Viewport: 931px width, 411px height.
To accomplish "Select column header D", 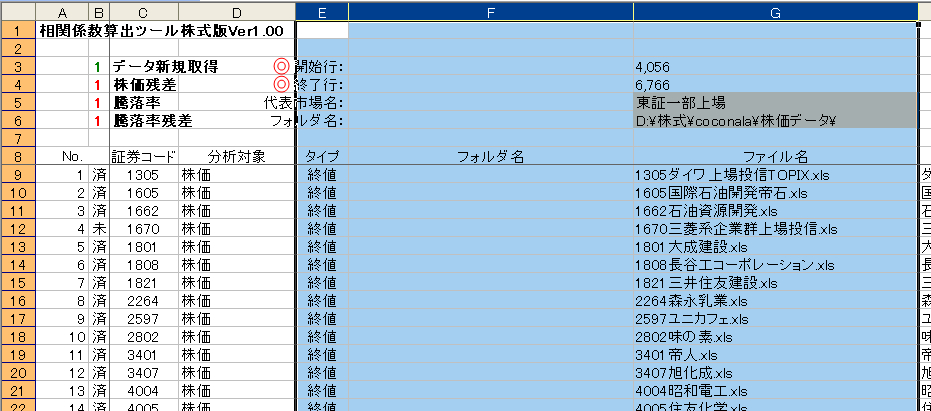I will pyautogui.click(x=236, y=12).
